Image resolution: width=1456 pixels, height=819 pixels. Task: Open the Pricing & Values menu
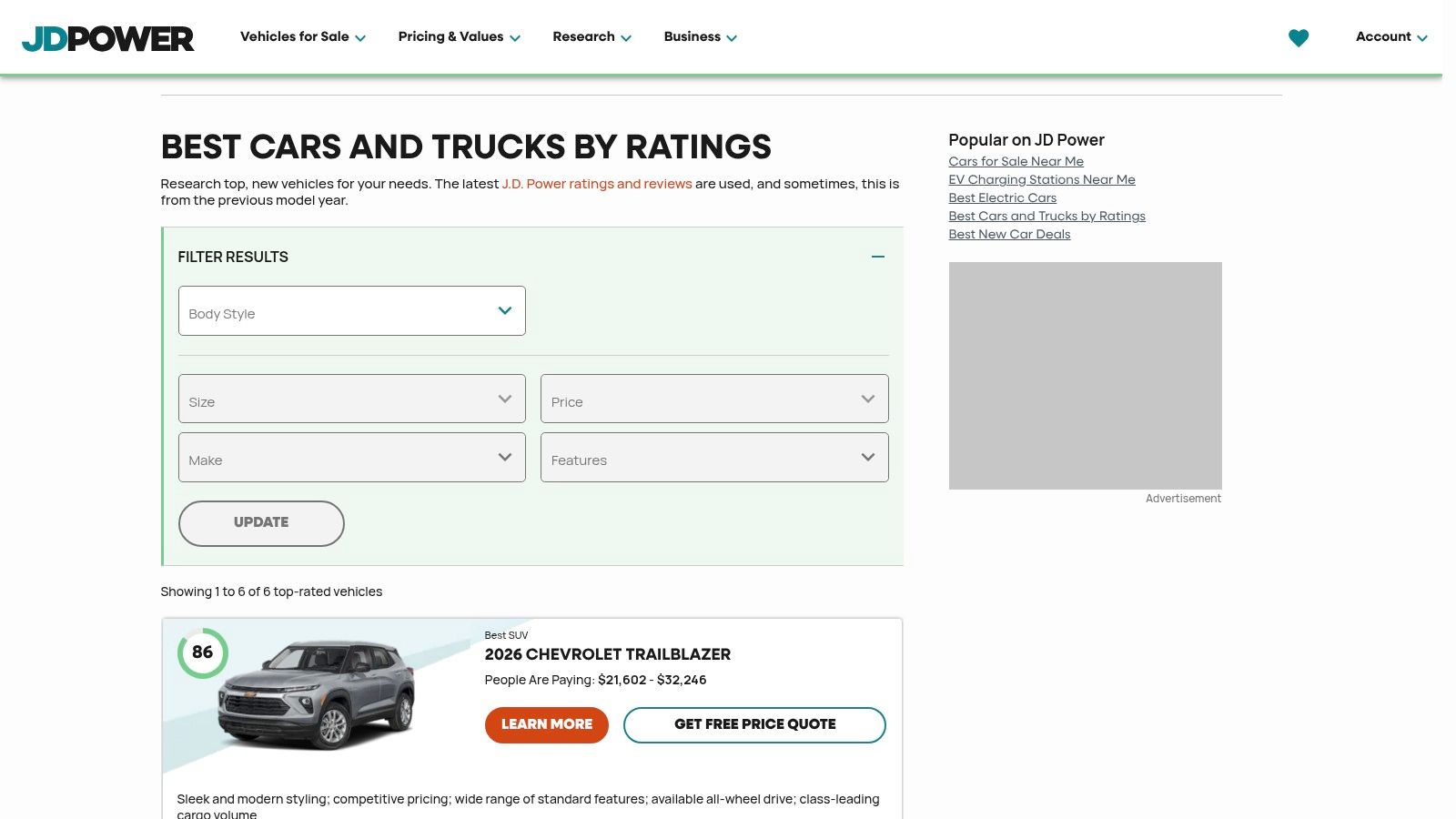460,37
